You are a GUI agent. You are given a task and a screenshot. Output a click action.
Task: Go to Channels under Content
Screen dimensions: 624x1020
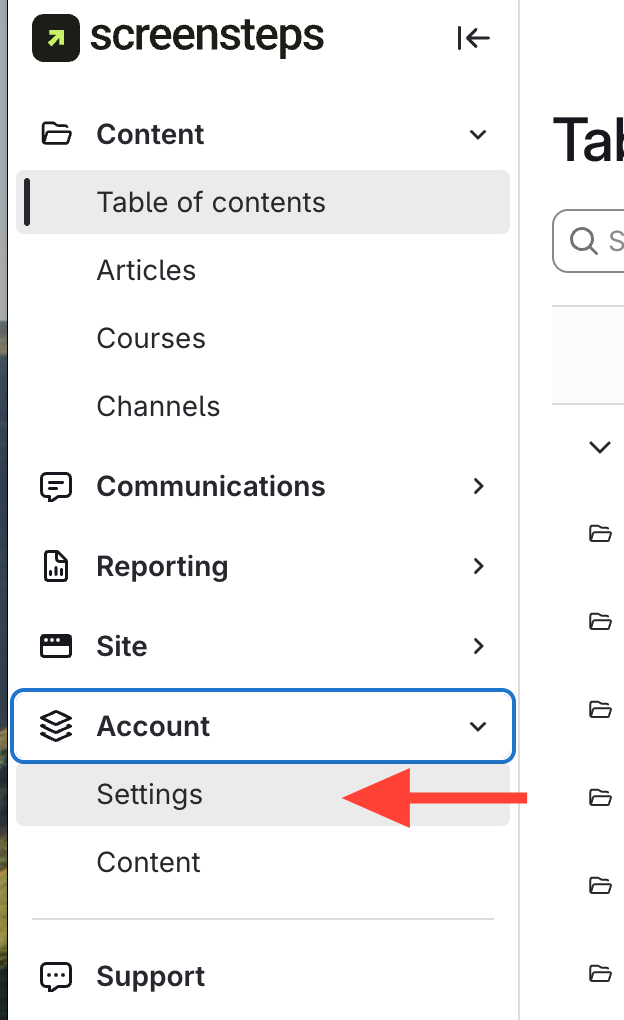pyautogui.click(x=158, y=406)
